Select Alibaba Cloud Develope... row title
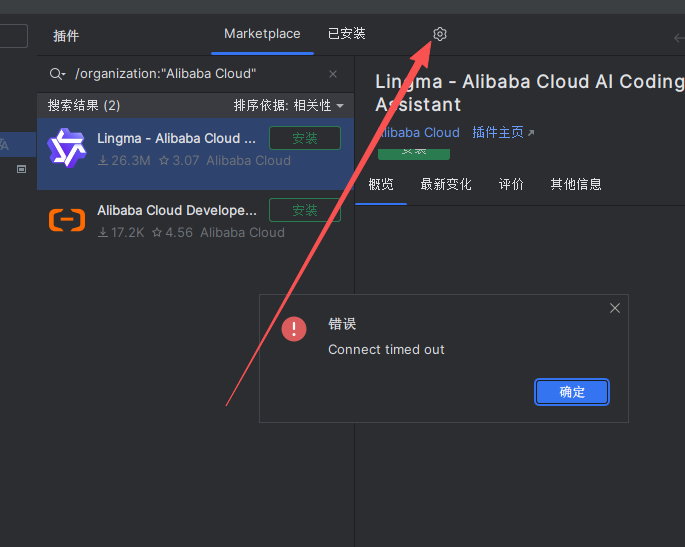 (177, 210)
